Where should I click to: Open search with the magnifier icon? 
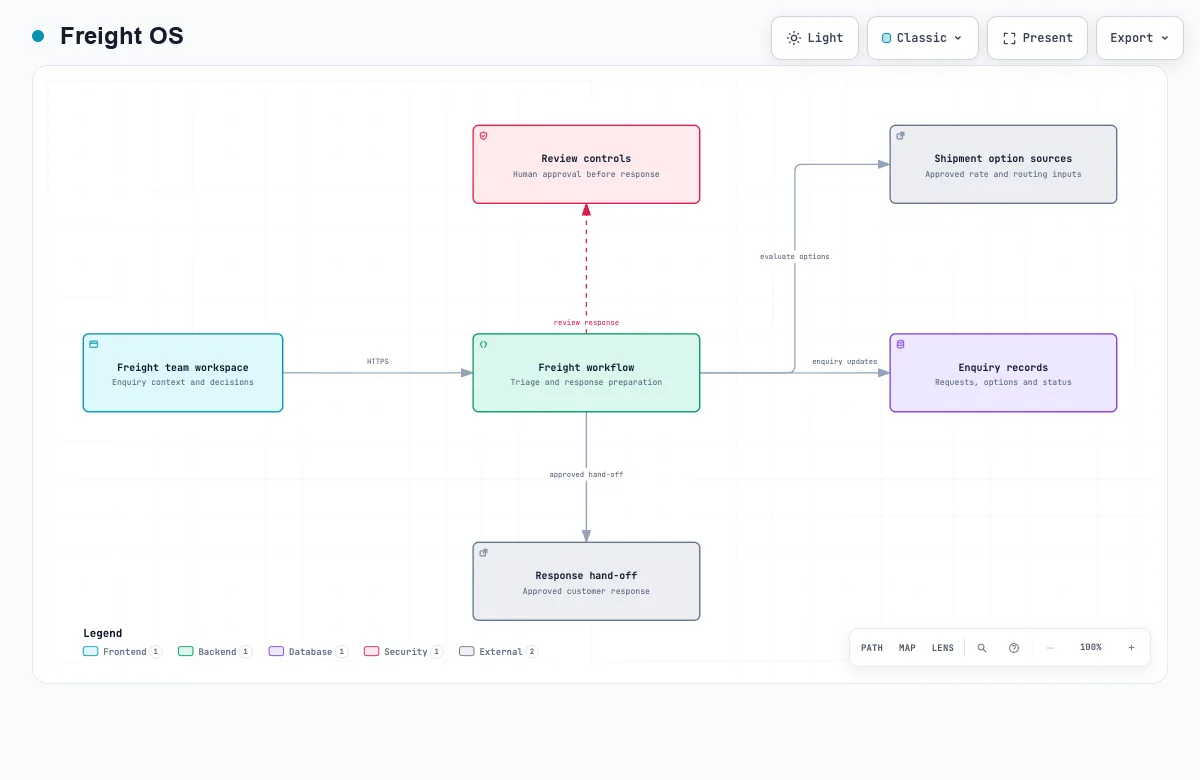click(982, 648)
